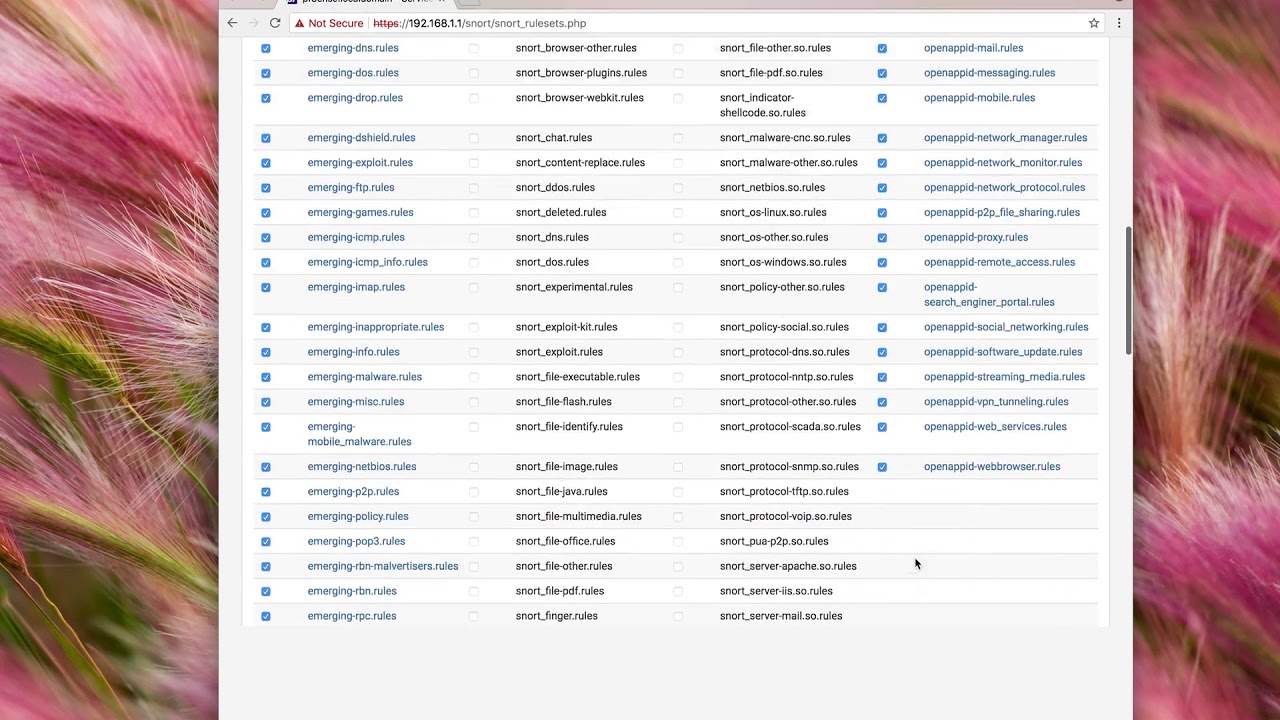Open openappid-network_manager.rules link

[x=1005, y=138]
